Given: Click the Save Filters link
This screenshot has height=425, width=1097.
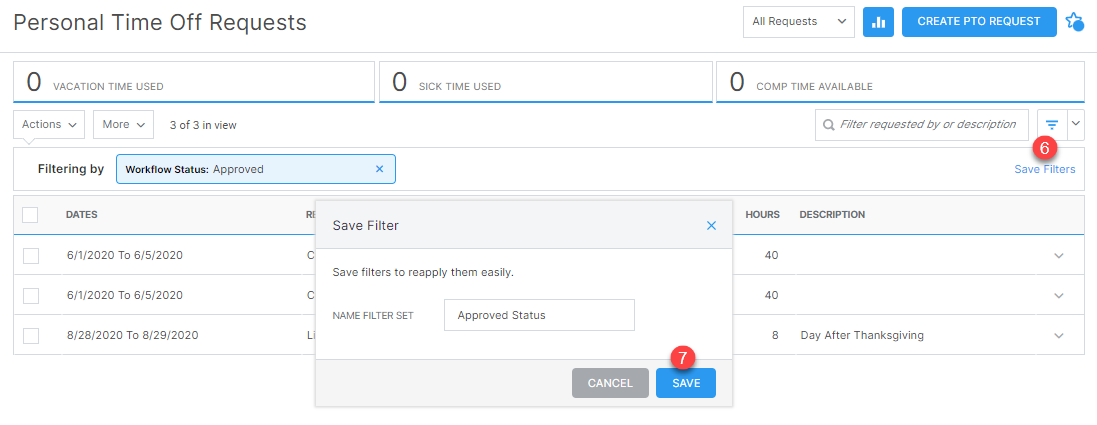Looking at the screenshot, I should tap(1044, 169).
